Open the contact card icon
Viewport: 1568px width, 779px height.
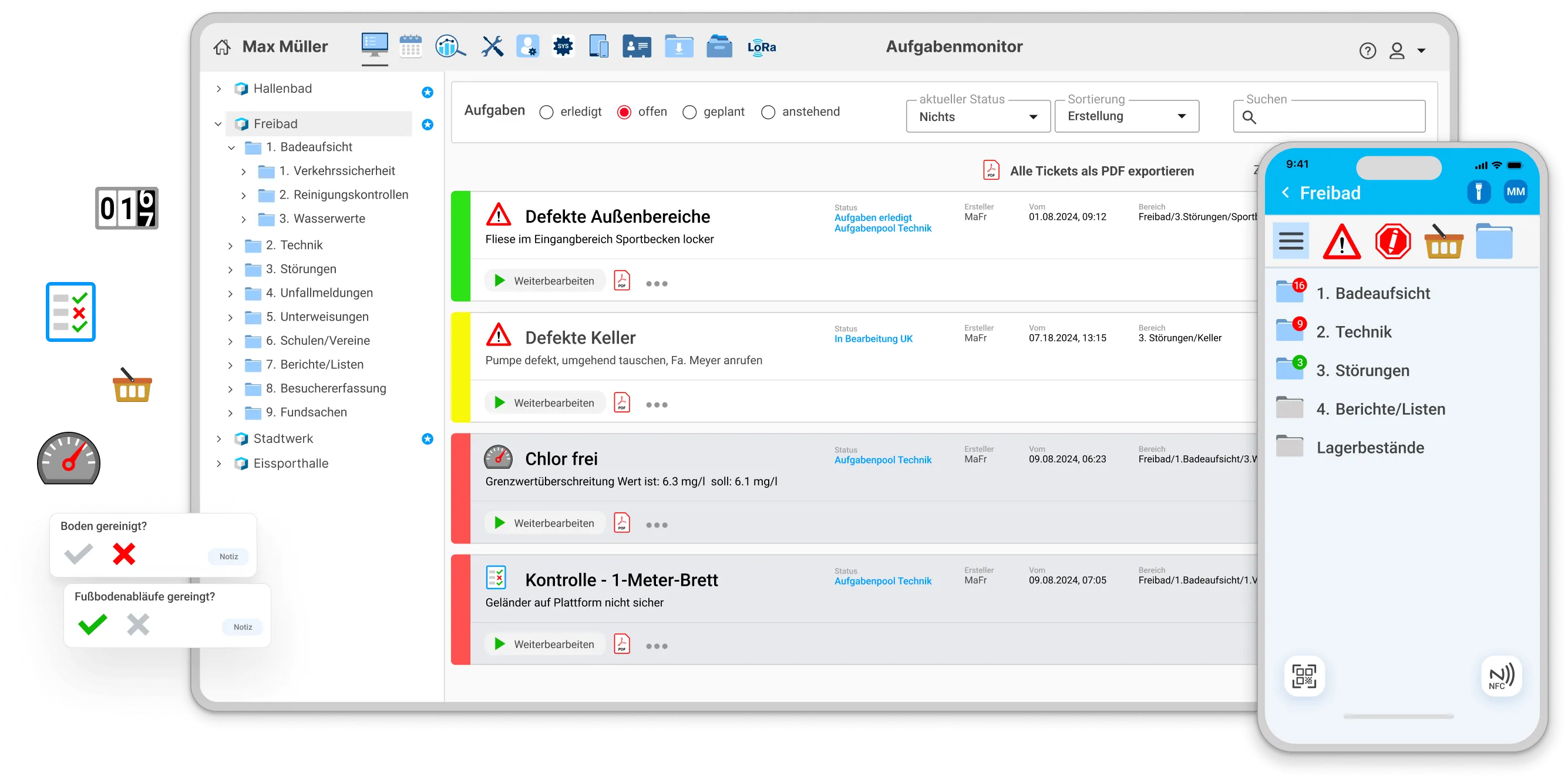click(637, 46)
